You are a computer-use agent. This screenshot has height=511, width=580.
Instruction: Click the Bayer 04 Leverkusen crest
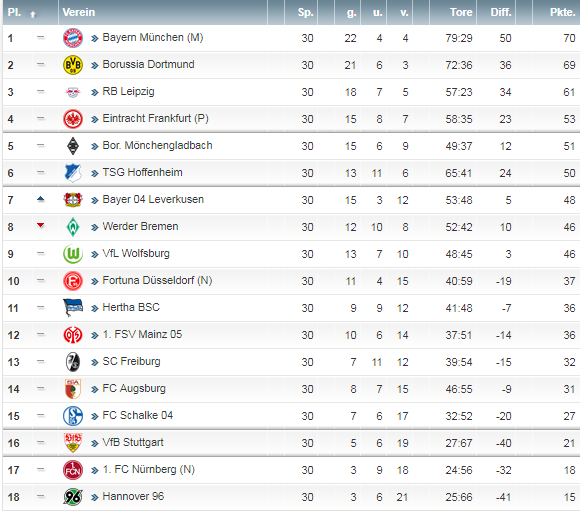(x=73, y=200)
